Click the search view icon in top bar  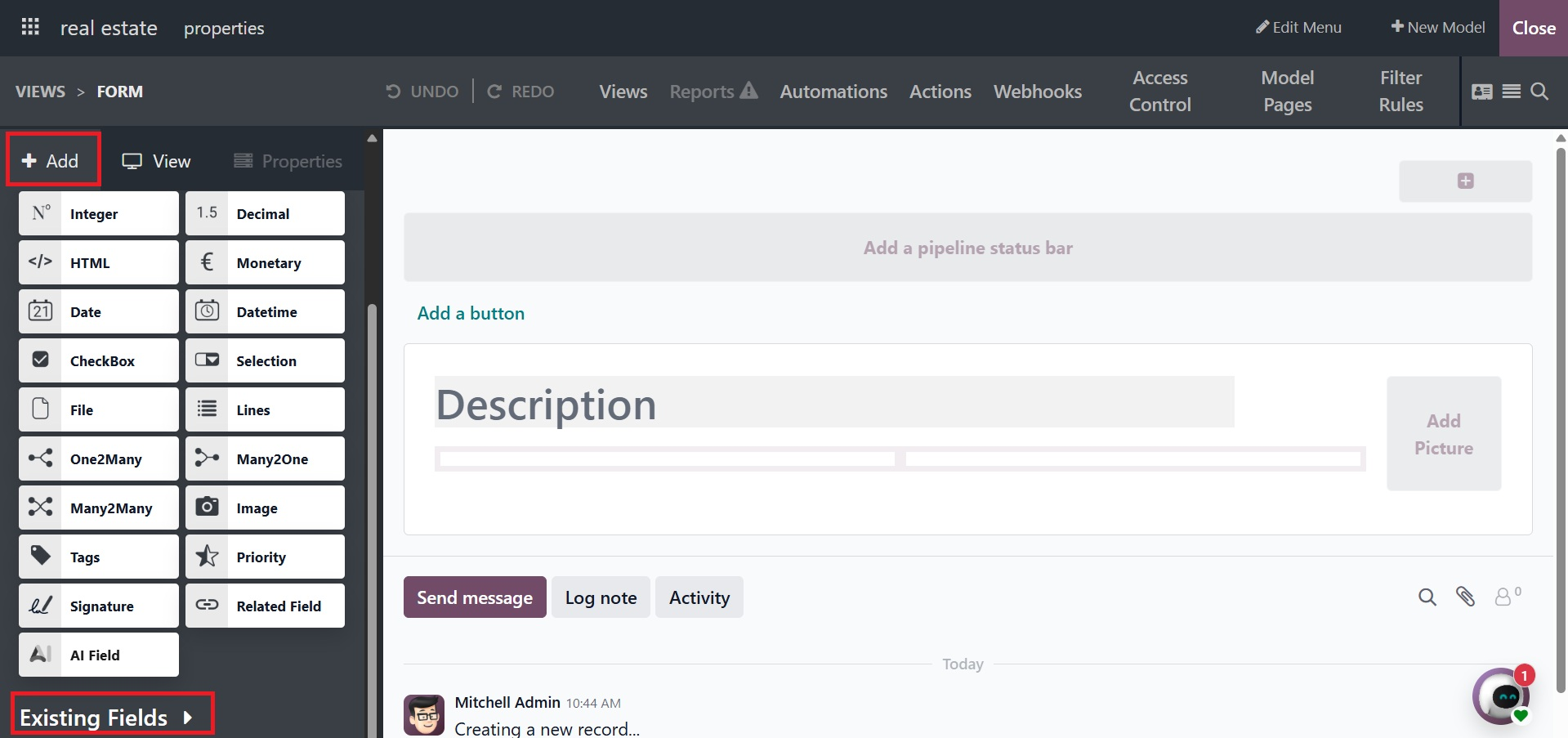coord(1539,92)
